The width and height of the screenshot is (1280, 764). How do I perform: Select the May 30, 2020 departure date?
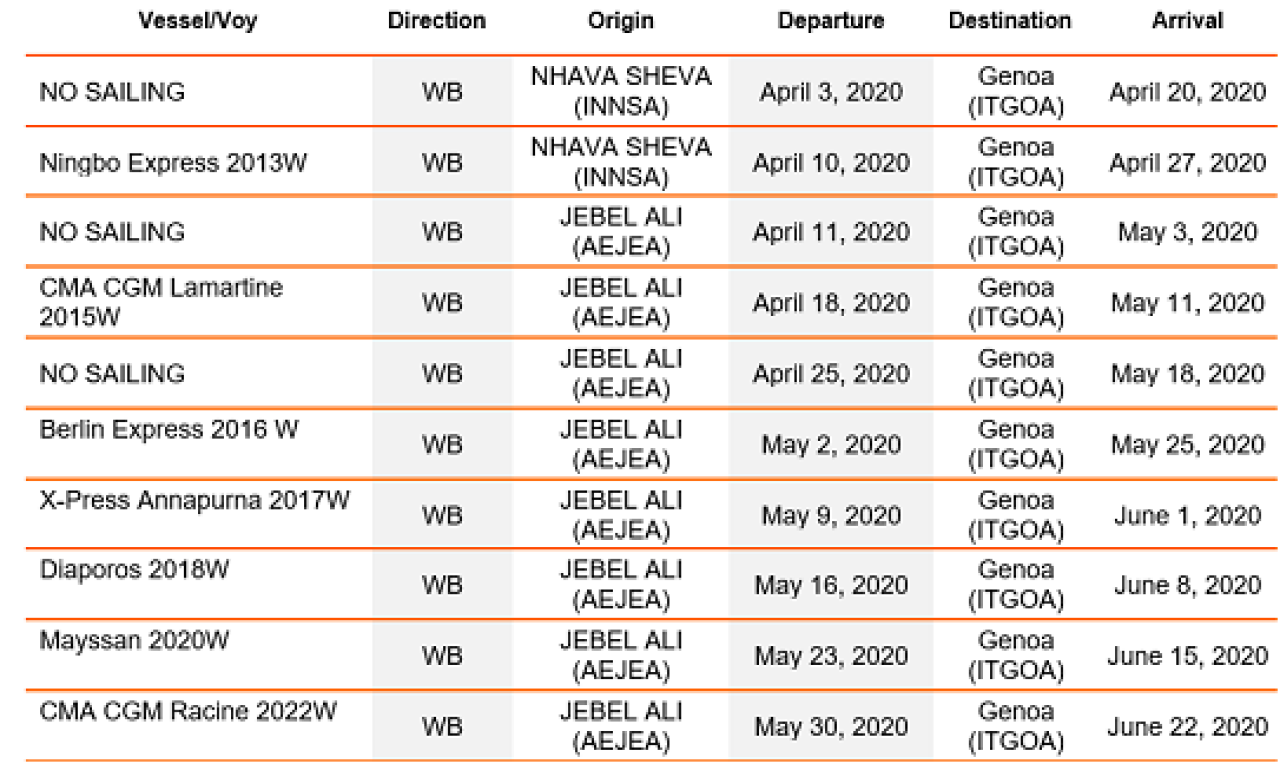(830, 727)
